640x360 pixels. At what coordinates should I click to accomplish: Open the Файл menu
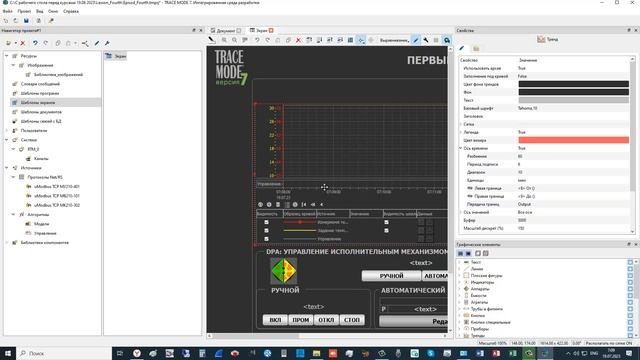tap(7, 11)
